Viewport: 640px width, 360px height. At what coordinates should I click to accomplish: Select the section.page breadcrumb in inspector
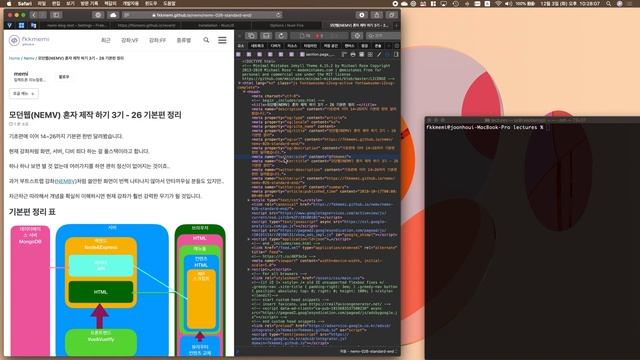317,54
